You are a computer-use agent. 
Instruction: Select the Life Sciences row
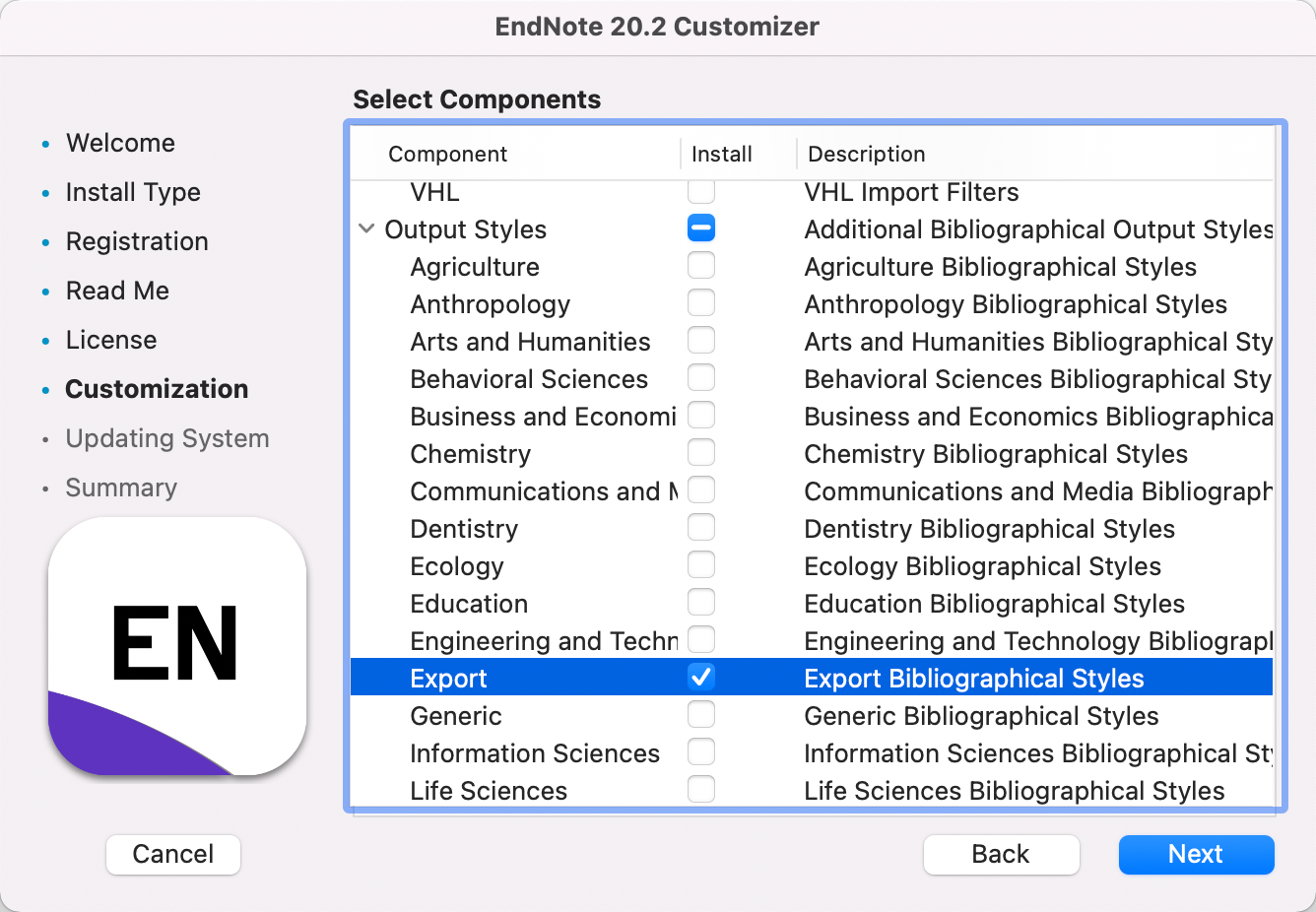tap(812, 790)
